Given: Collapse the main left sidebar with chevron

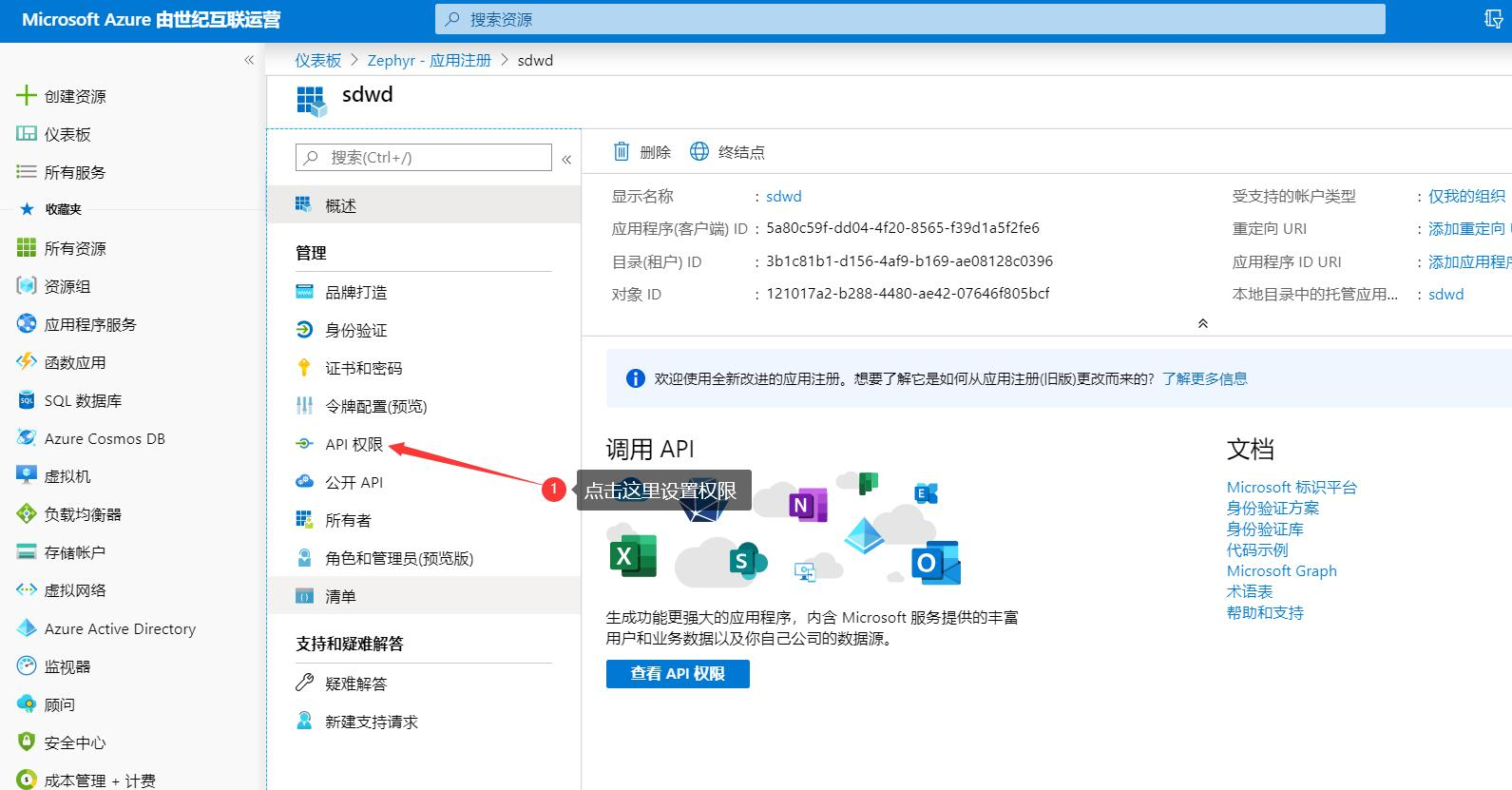Looking at the screenshot, I should [249, 60].
